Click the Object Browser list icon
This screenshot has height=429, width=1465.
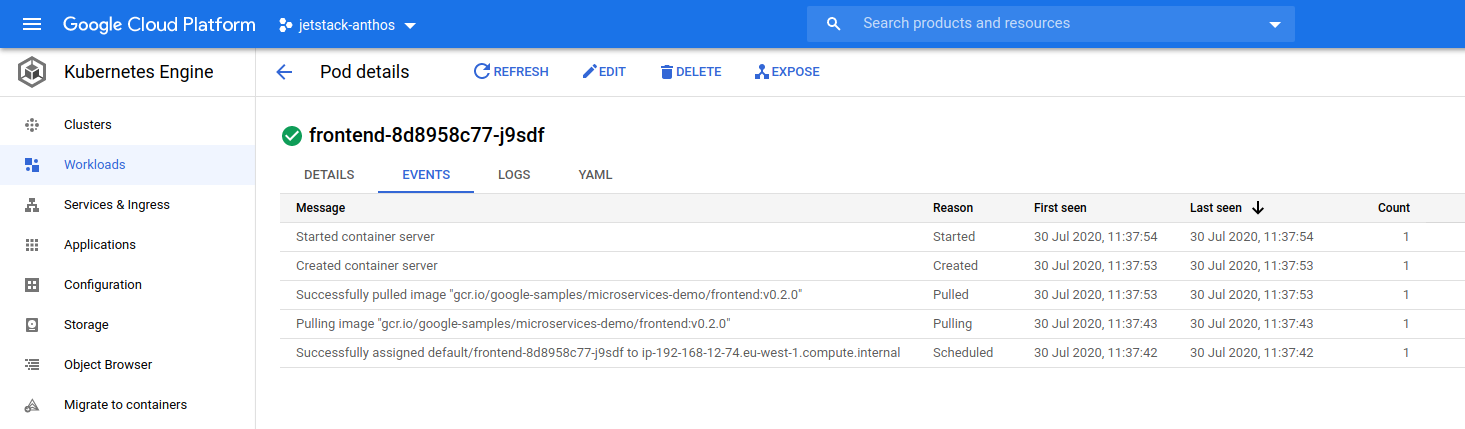pos(32,365)
